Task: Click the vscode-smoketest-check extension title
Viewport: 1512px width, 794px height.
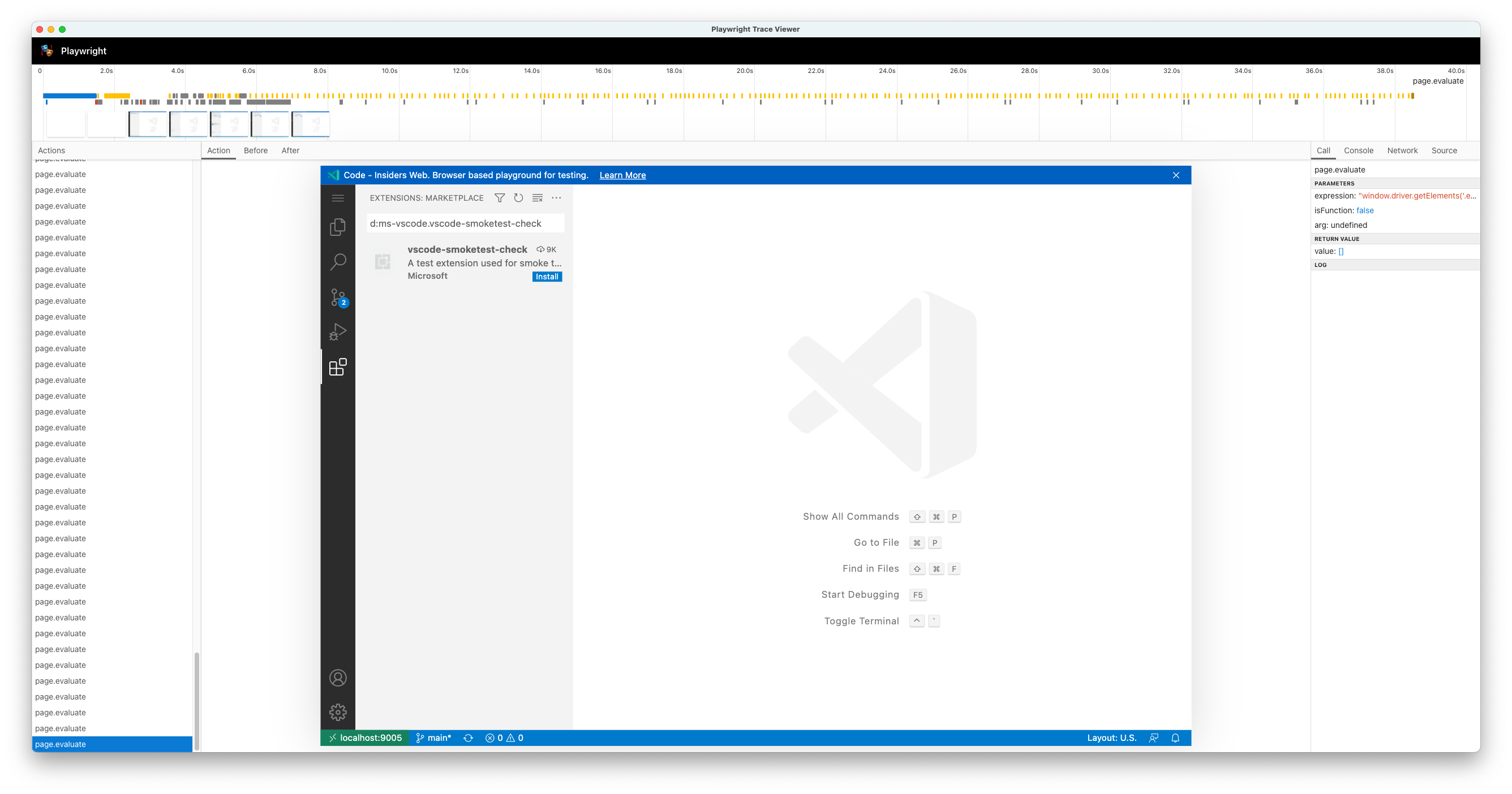Action: pyautogui.click(x=467, y=250)
